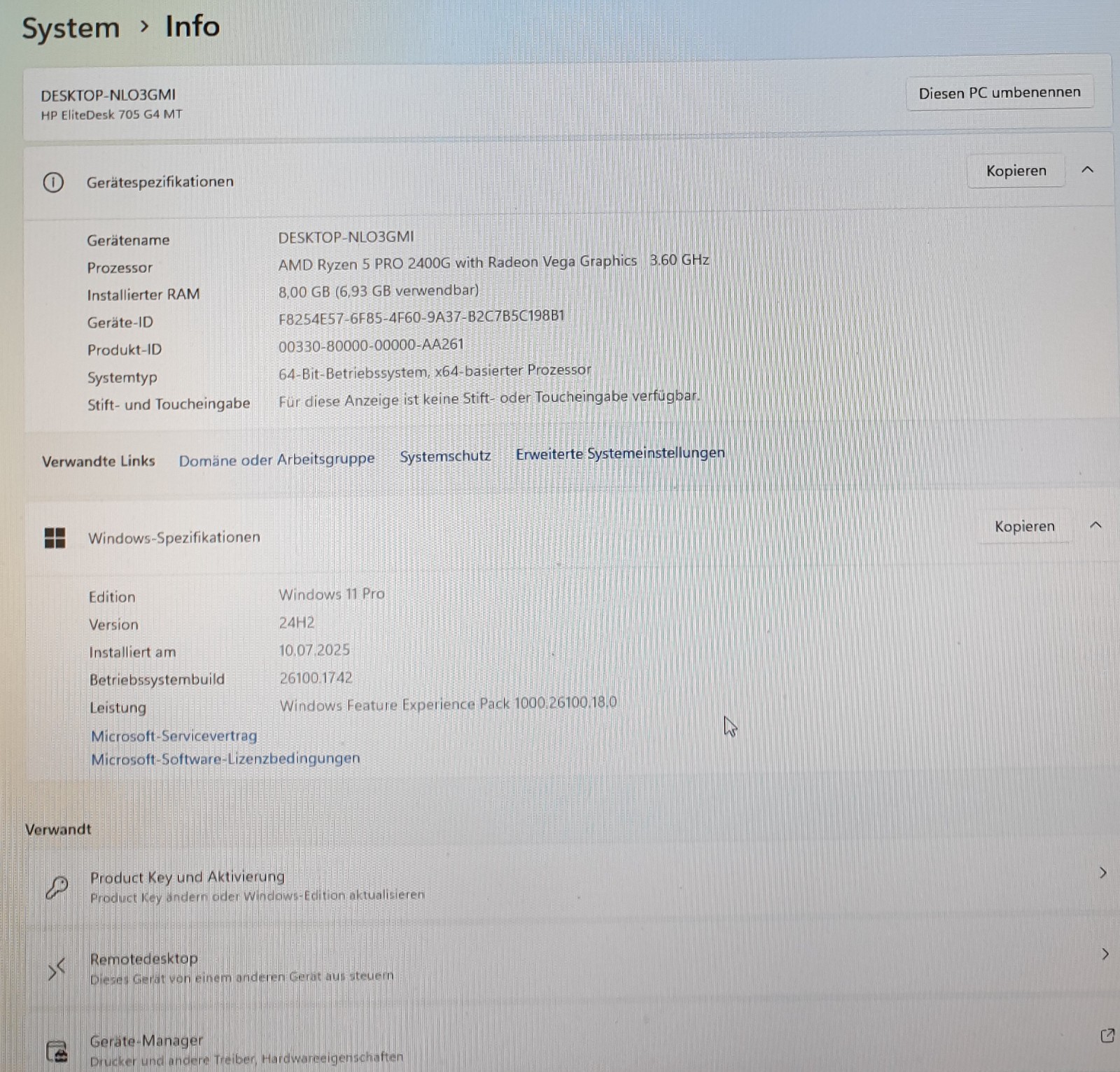Click the Info breadcrumb heading

click(x=192, y=27)
